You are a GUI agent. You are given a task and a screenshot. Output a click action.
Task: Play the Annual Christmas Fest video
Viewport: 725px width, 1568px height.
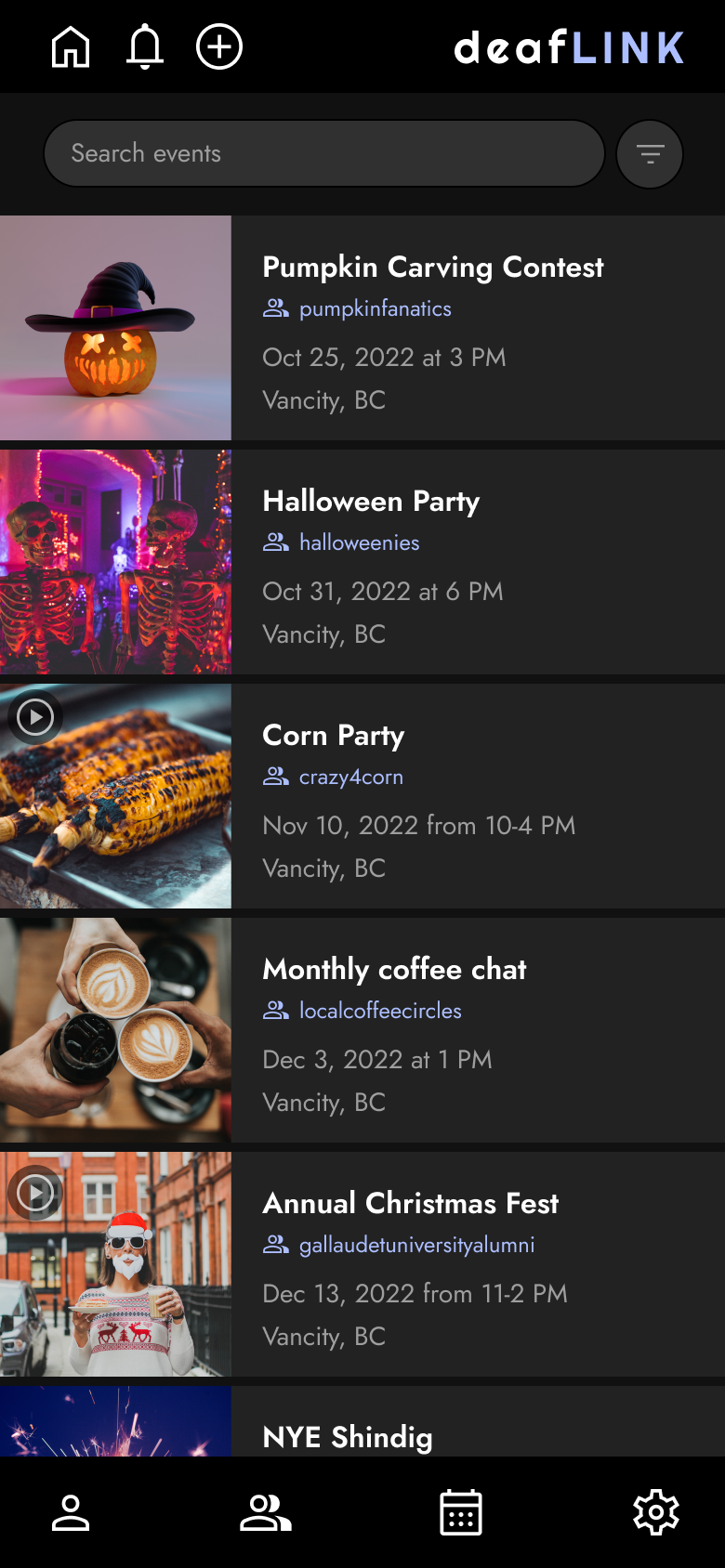coord(35,1193)
